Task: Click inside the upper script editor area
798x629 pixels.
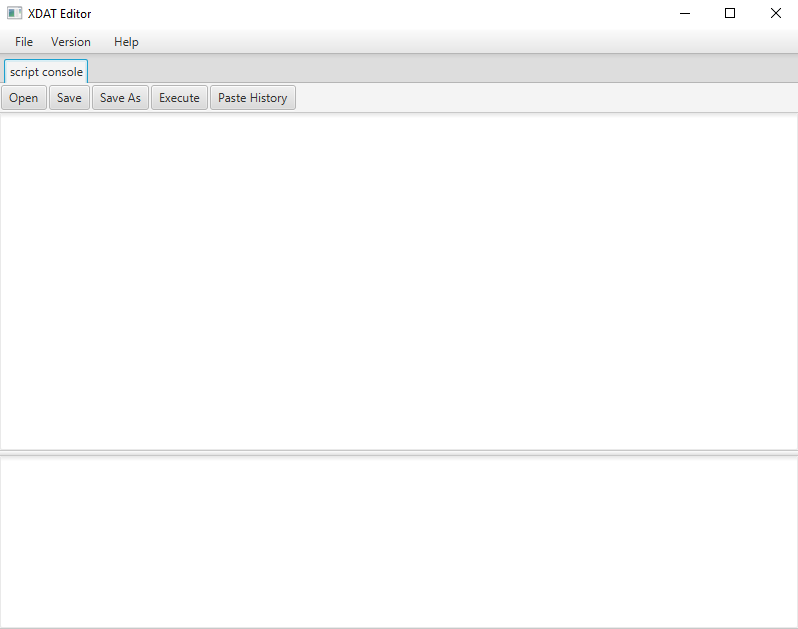Action: [399, 281]
